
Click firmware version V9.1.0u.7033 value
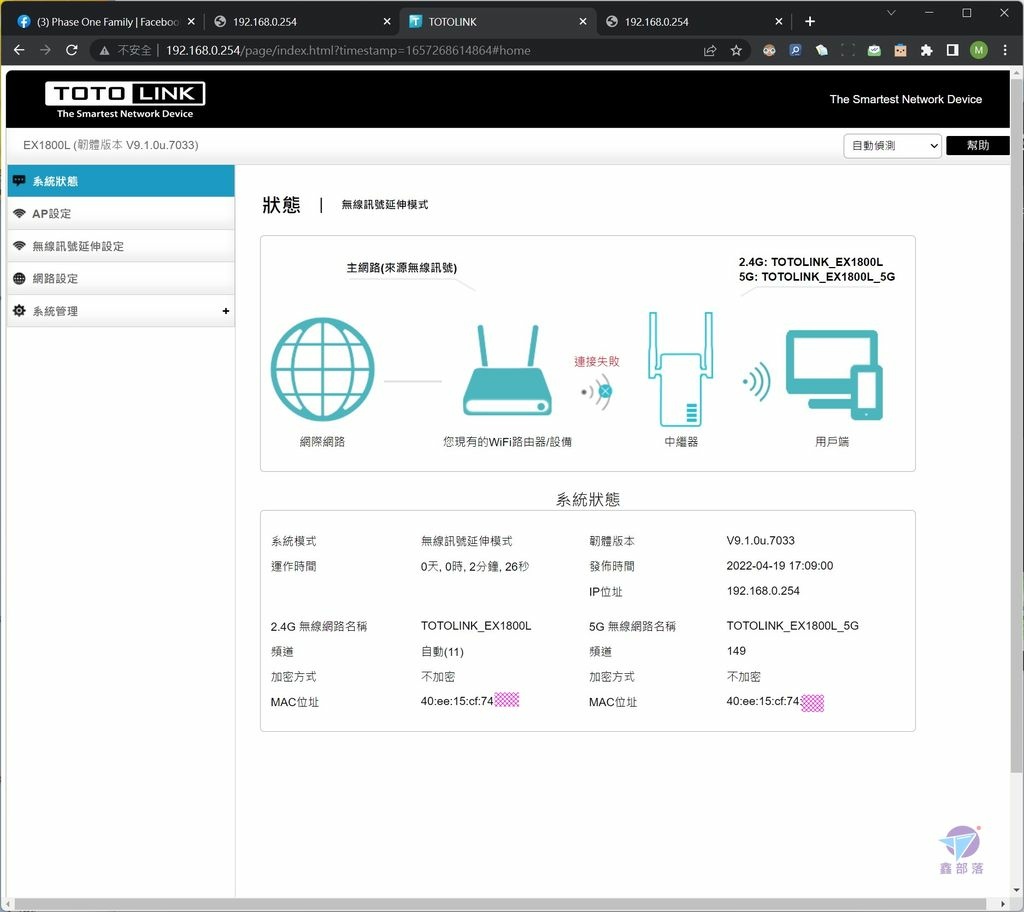[x=760, y=540]
